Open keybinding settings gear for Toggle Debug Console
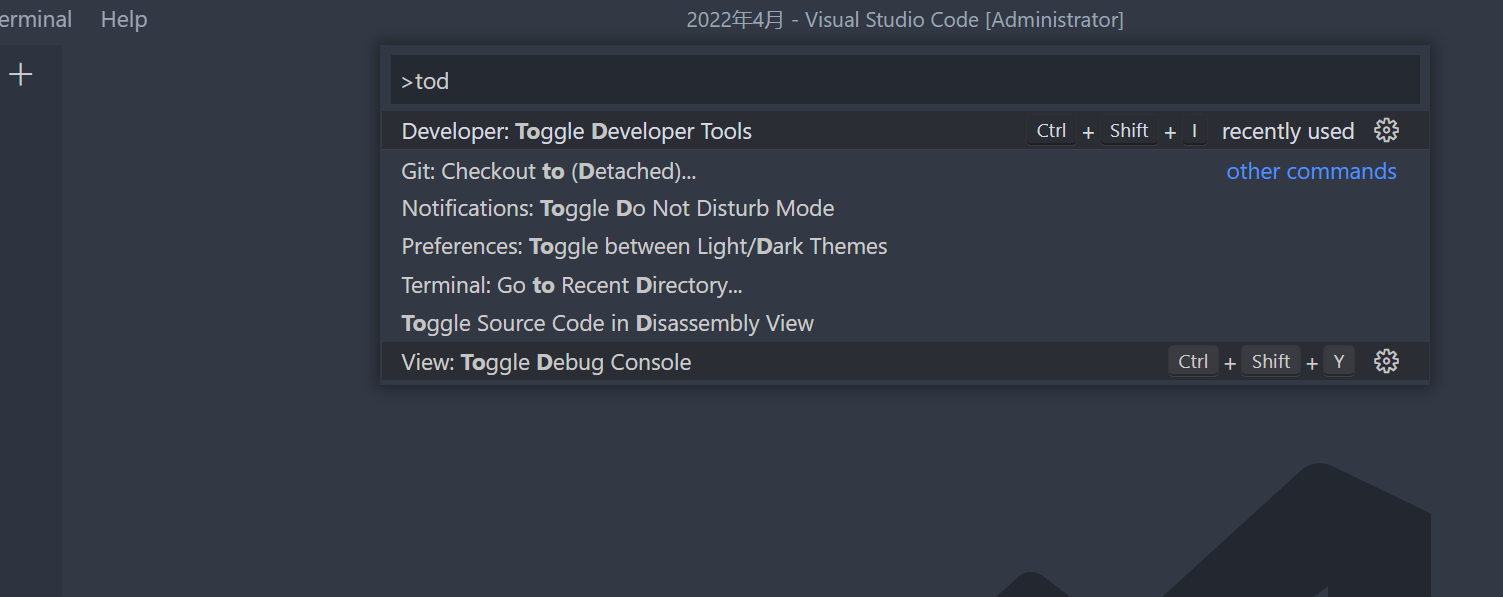The width and height of the screenshot is (1503, 597). (1386, 361)
